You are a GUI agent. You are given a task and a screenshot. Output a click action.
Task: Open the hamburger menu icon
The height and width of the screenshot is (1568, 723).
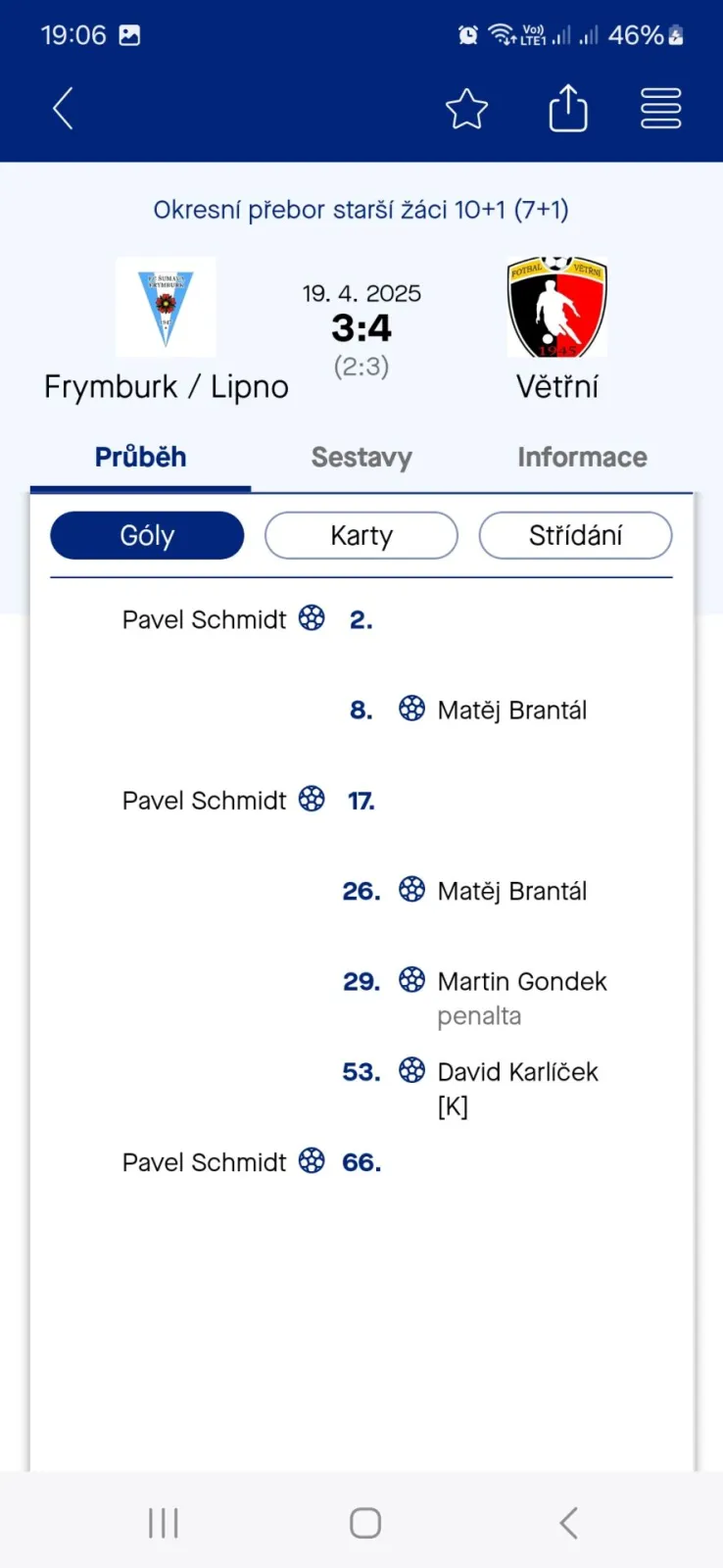coord(661,108)
